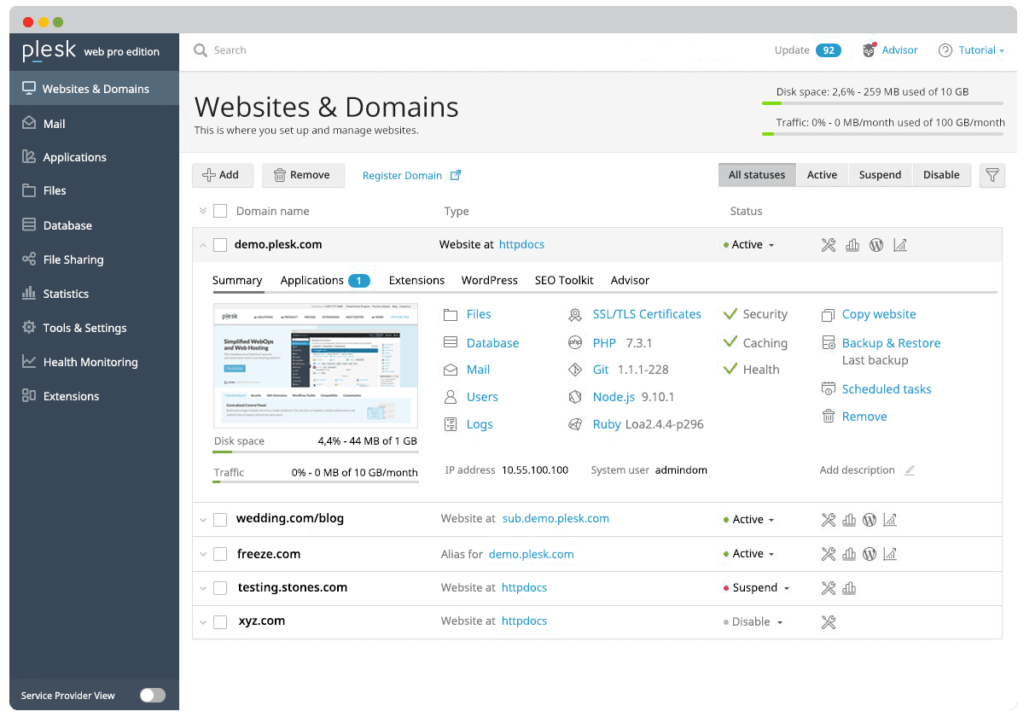Open the SEO chart icon for freeze.com
The image size is (1024, 717).
(889, 554)
